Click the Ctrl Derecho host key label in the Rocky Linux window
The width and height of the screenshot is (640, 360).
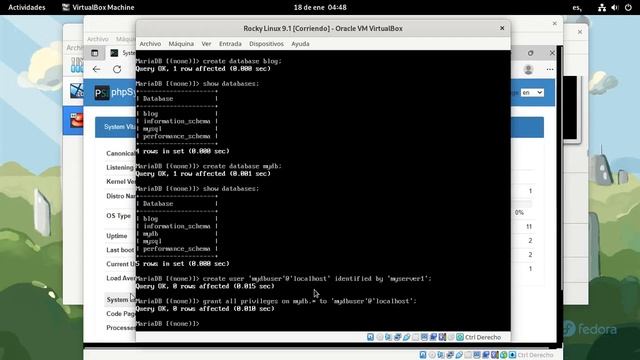pos(483,337)
